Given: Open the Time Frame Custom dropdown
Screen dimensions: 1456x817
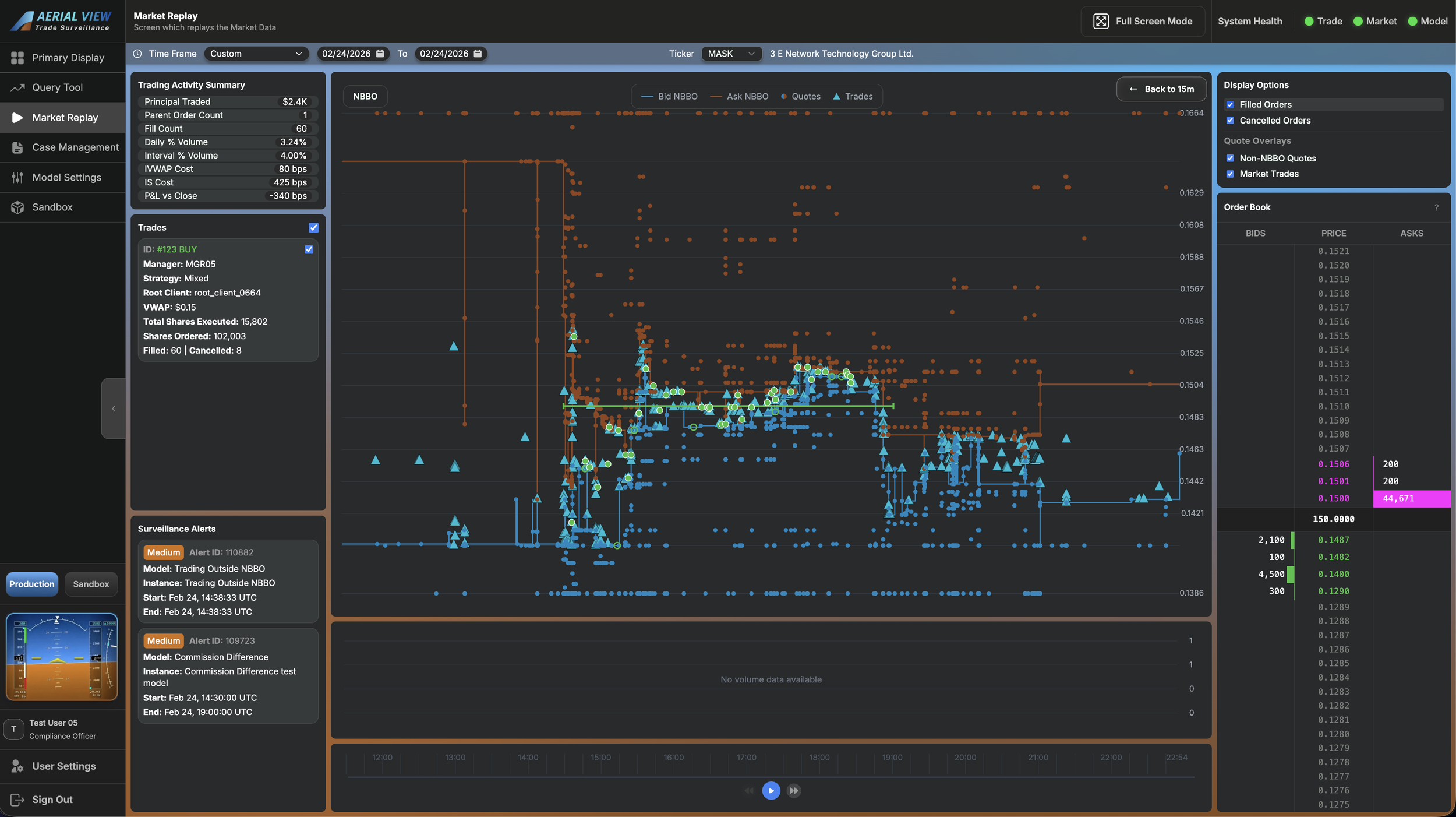Looking at the screenshot, I should click(256, 54).
